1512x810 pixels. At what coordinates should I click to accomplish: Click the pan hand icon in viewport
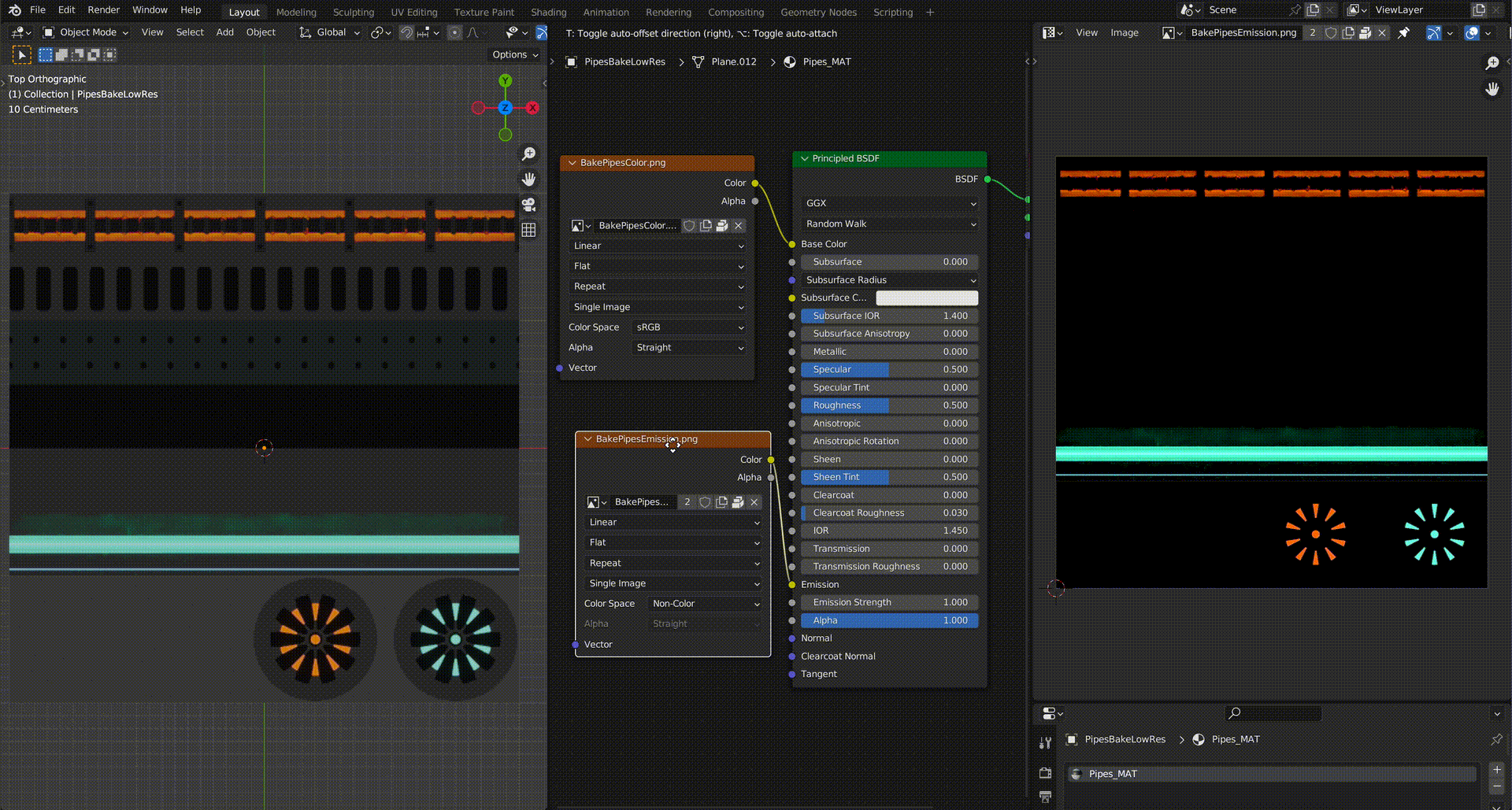pos(528,179)
